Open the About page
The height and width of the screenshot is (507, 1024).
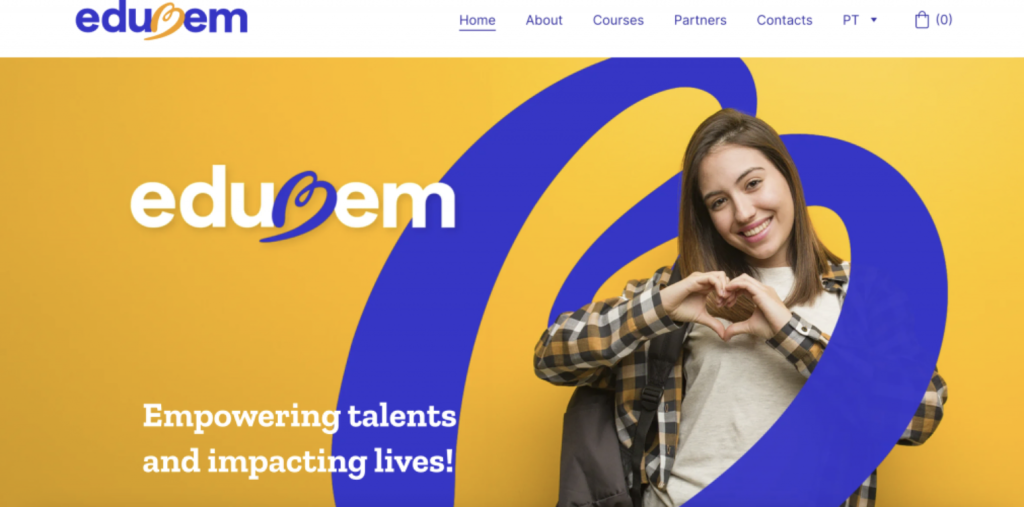point(544,20)
